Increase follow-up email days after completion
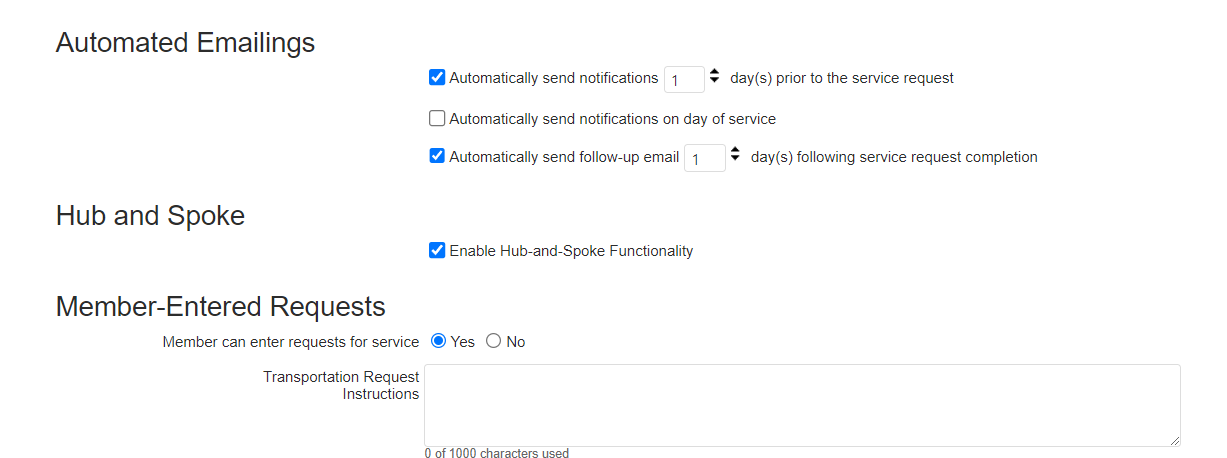This screenshot has height=458, width=1227. pos(735,151)
